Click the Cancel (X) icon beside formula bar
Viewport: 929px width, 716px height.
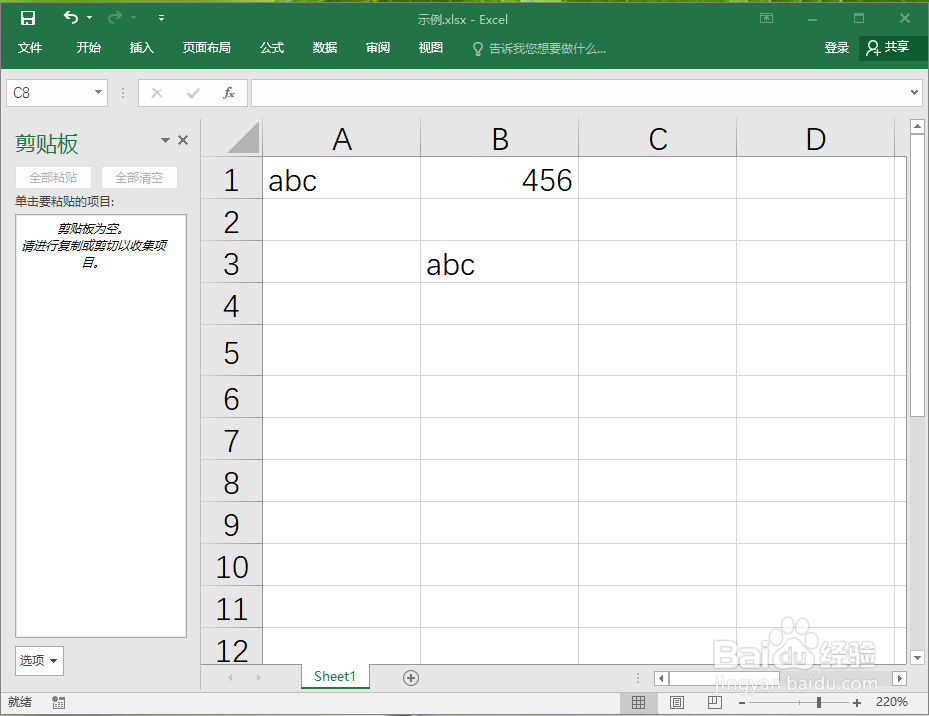[x=156, y=92]
